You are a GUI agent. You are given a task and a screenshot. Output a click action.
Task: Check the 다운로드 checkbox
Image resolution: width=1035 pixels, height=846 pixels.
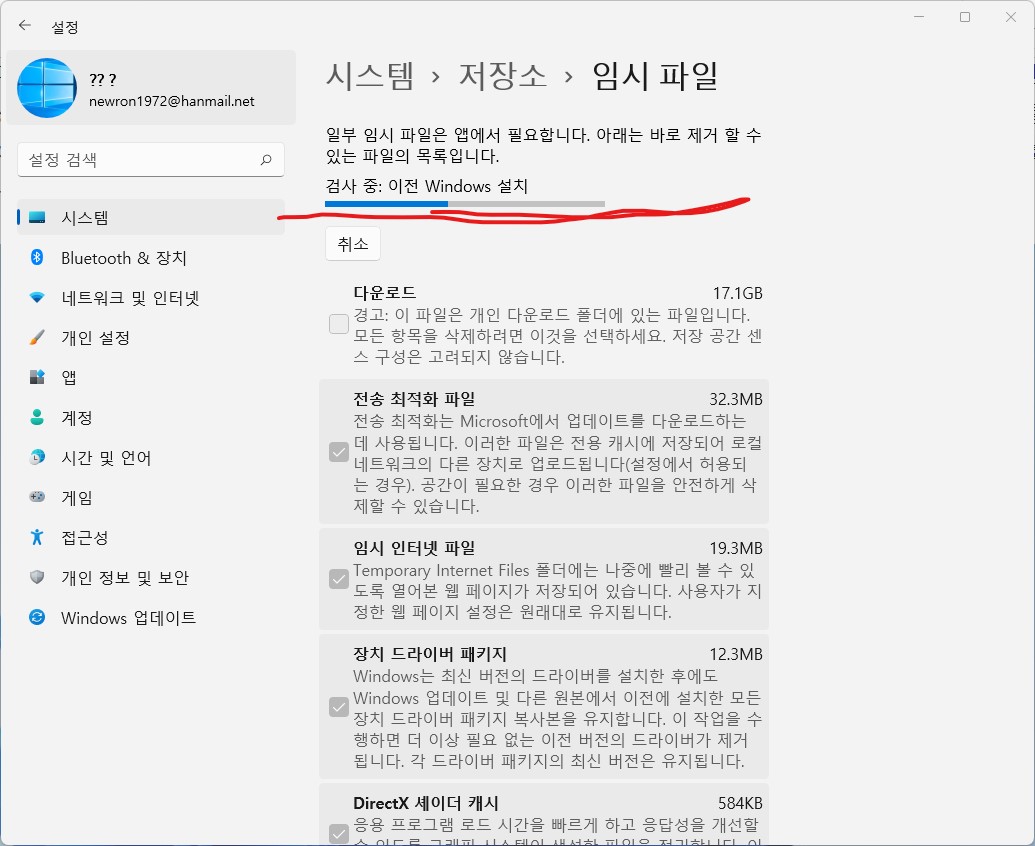[339, 324]
